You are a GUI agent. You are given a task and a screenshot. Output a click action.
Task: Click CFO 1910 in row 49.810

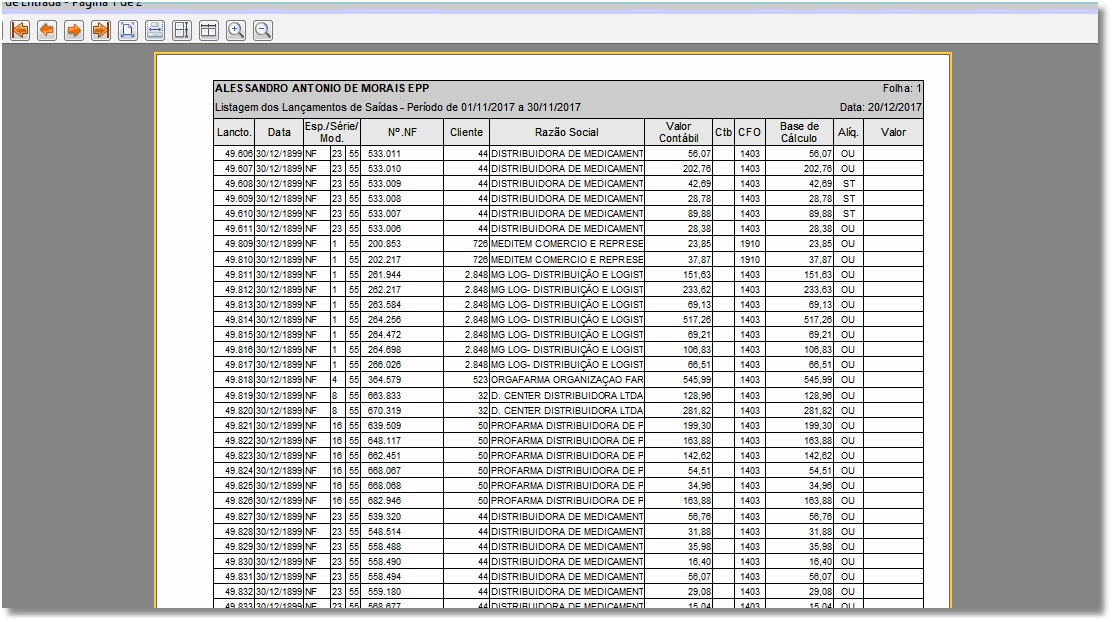[x=750, y=259]
